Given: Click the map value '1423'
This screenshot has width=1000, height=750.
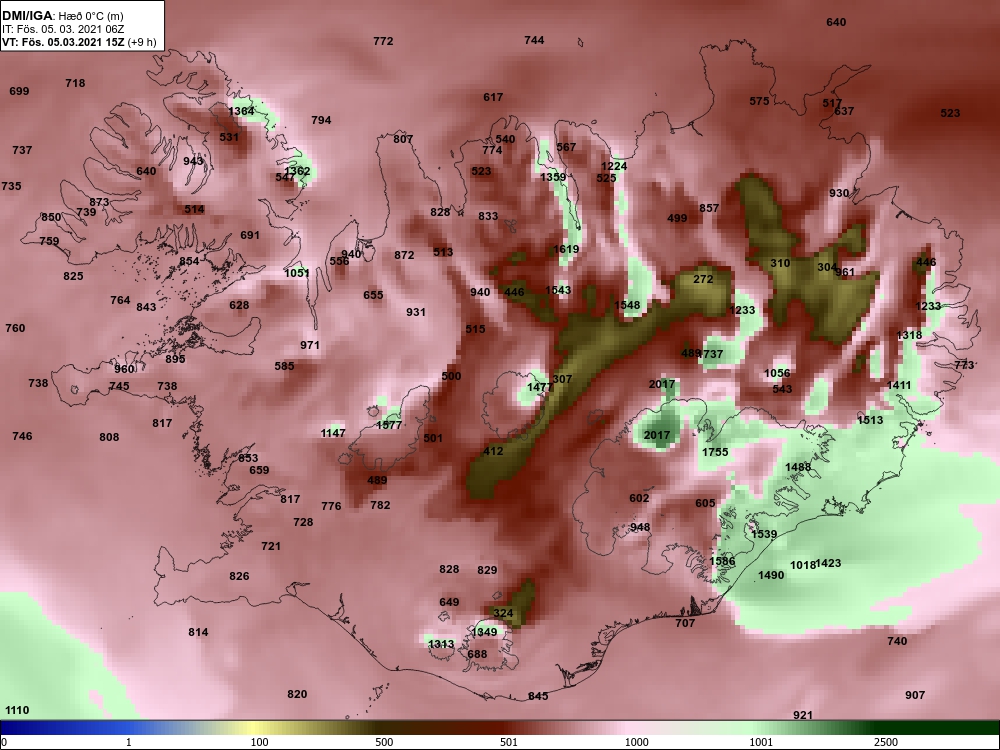Looking at the screenshot, I should point(828,564).
